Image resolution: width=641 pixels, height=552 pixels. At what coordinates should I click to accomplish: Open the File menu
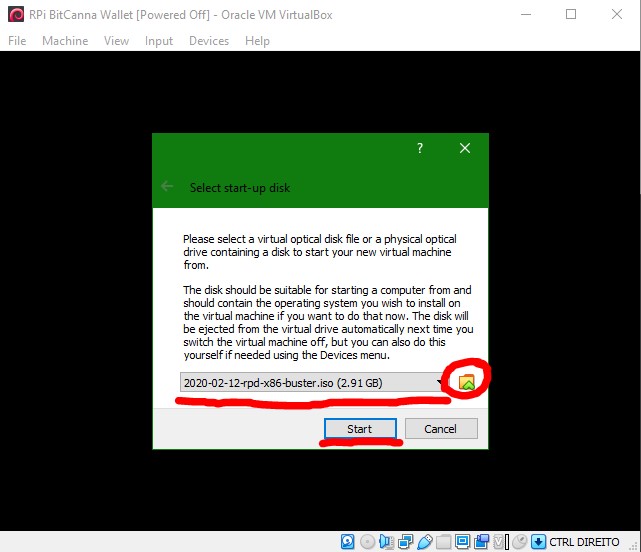(x=17, y=41)
